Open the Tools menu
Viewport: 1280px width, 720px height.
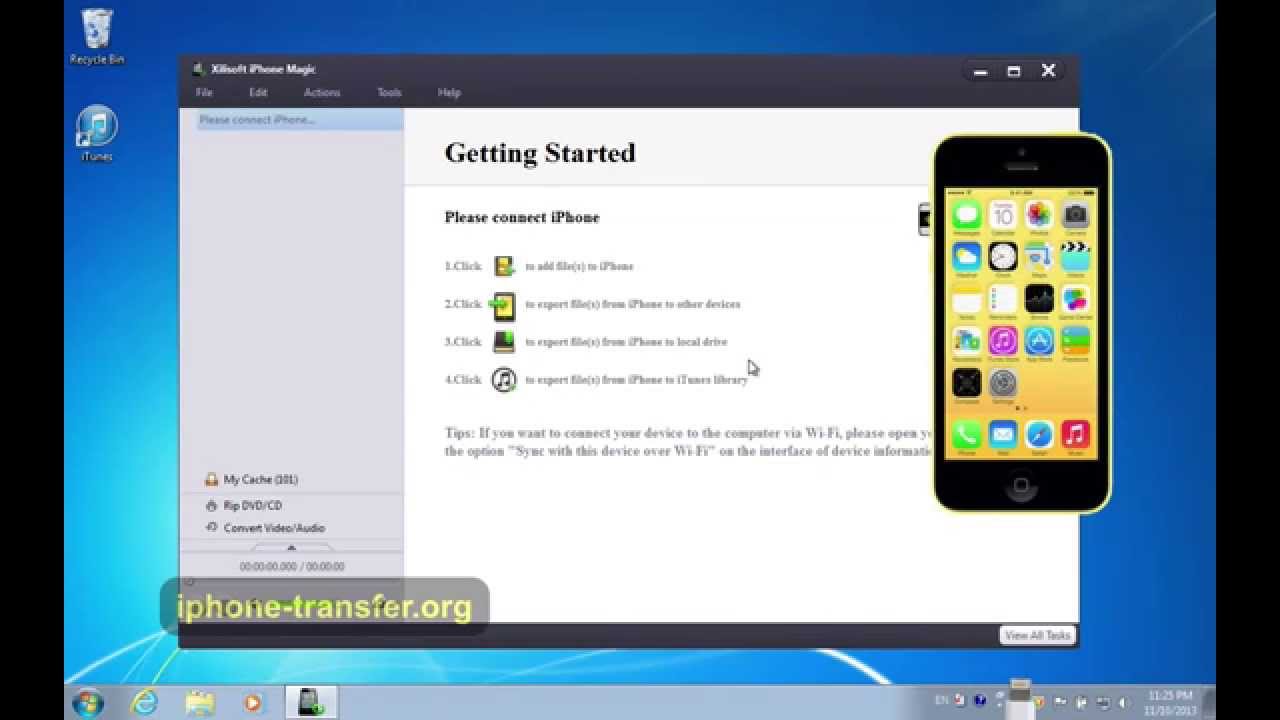389,92
